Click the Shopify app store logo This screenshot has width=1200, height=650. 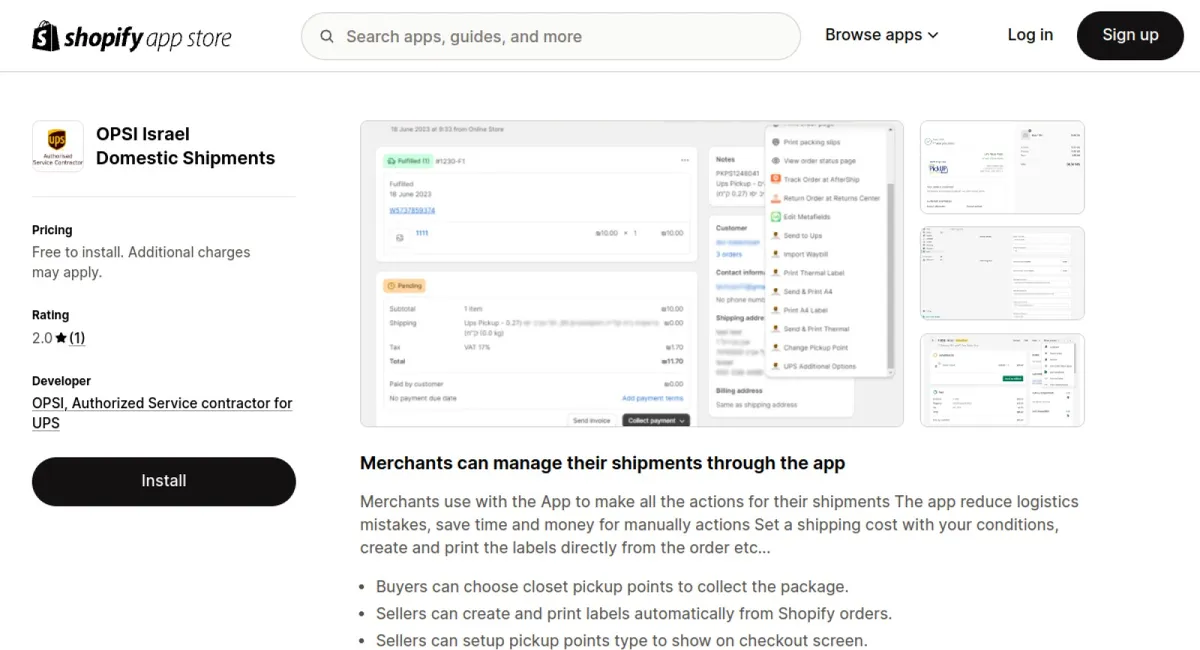click(x=132, y=37)
